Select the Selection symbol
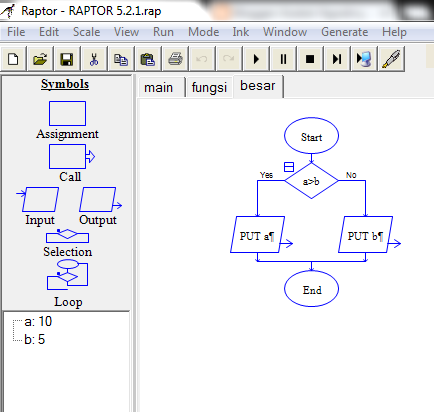This screenshot has width=434, height=412. (67, 236)
